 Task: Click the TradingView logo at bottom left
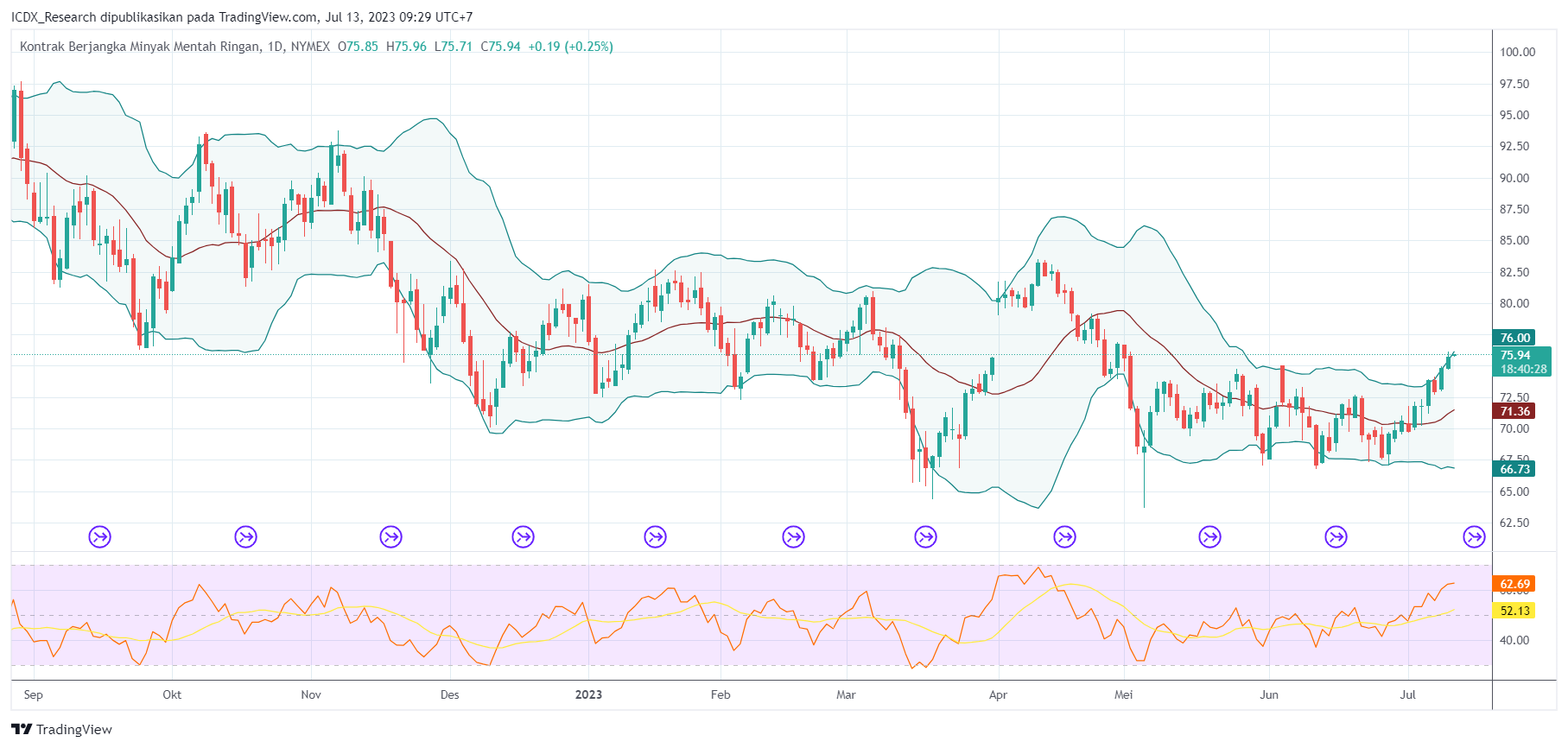coord(61,730)
